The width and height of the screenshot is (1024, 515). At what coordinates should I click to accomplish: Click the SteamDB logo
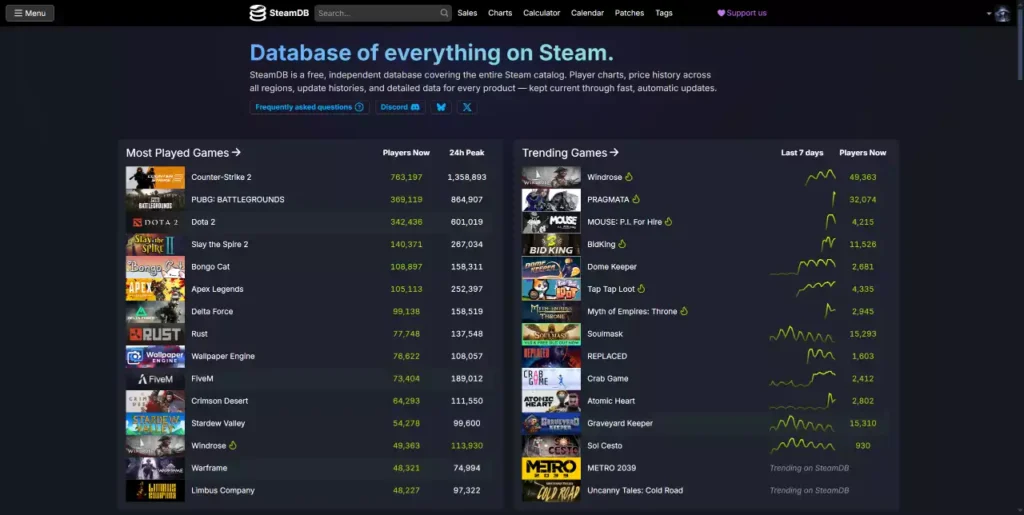click(x=279, y=13)
